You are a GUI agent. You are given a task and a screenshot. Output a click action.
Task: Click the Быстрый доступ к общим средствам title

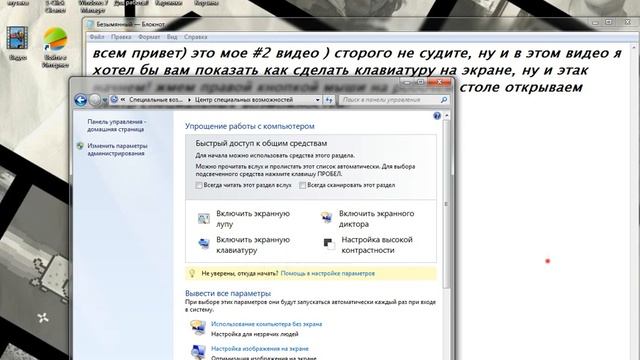pyautogui.click(x=261, y=143)
